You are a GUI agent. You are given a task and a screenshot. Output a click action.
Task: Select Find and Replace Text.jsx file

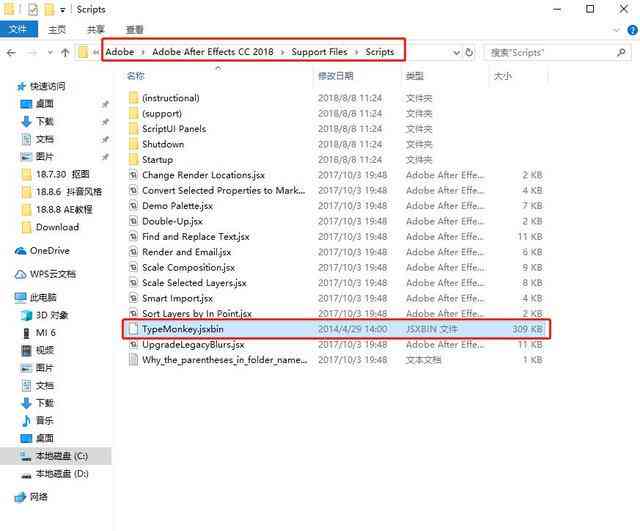point(196,237)
